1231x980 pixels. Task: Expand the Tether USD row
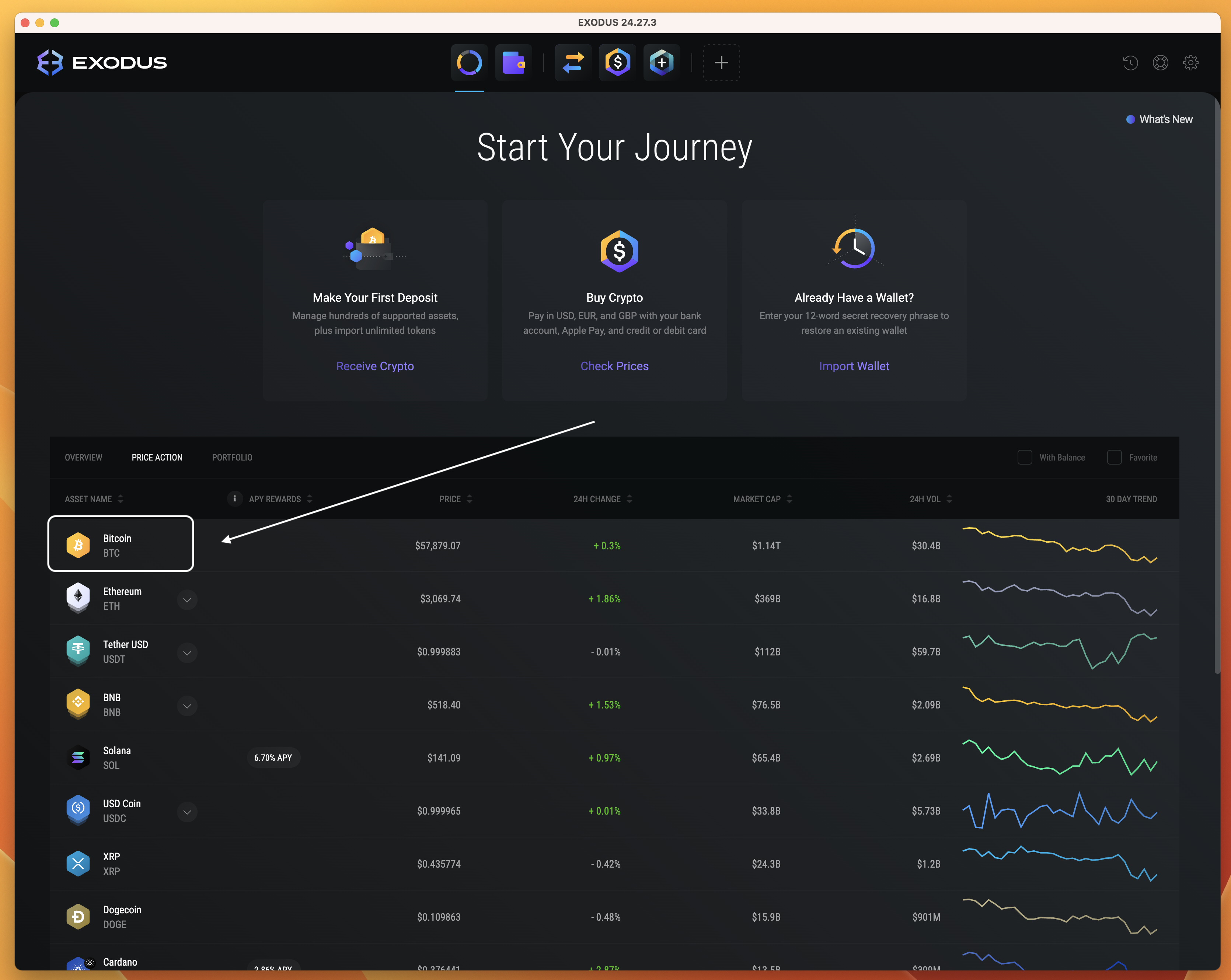pyautogui.click(x=187, y=652)
